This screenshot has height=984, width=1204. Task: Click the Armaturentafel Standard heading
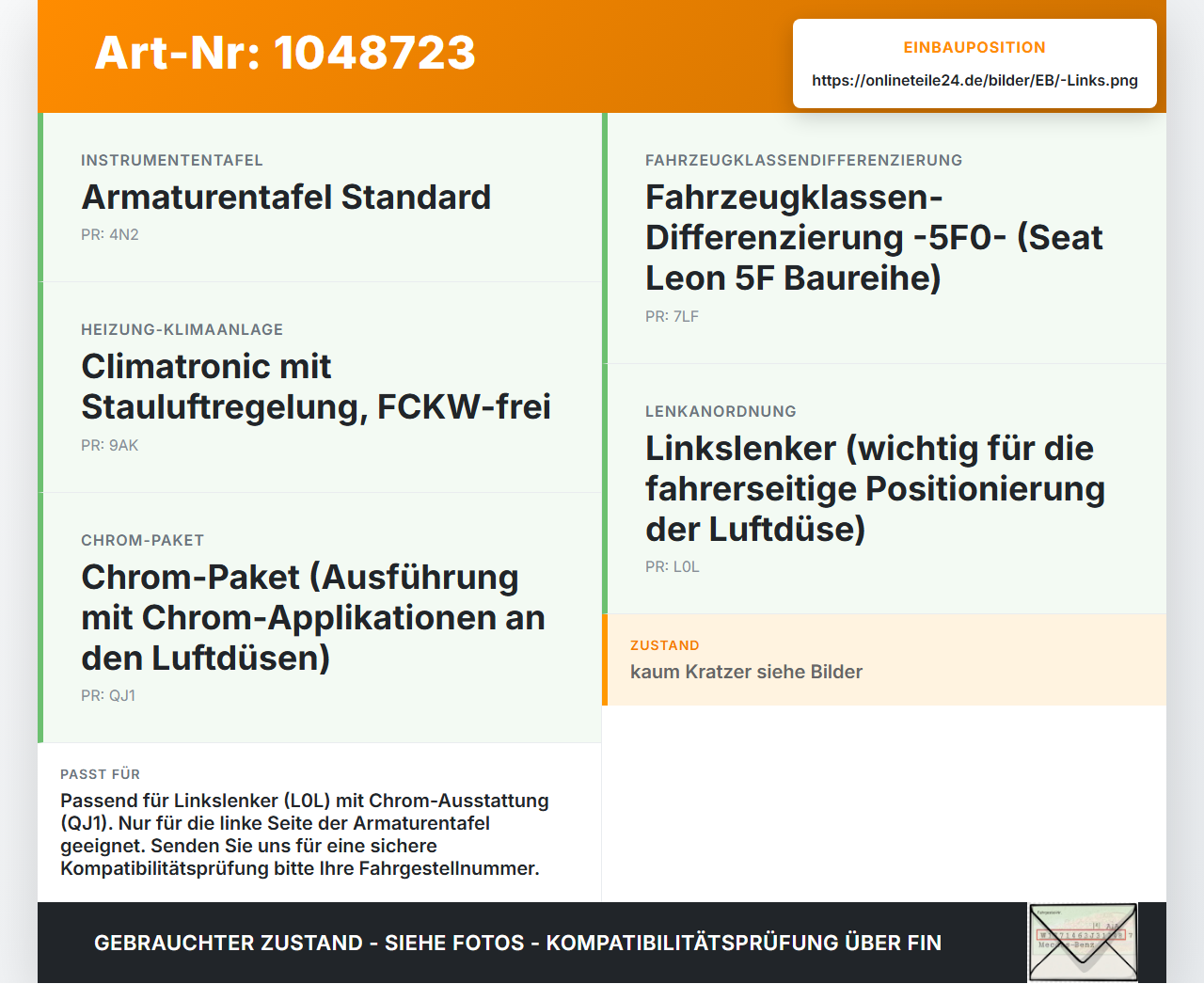pos(286,198)
